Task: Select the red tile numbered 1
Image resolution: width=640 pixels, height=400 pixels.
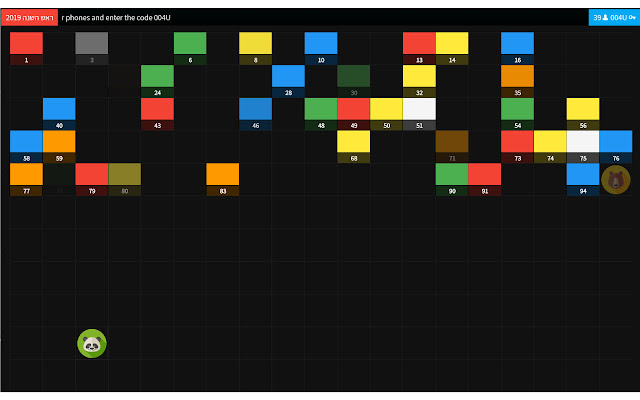Action: [x=27, y=48]
